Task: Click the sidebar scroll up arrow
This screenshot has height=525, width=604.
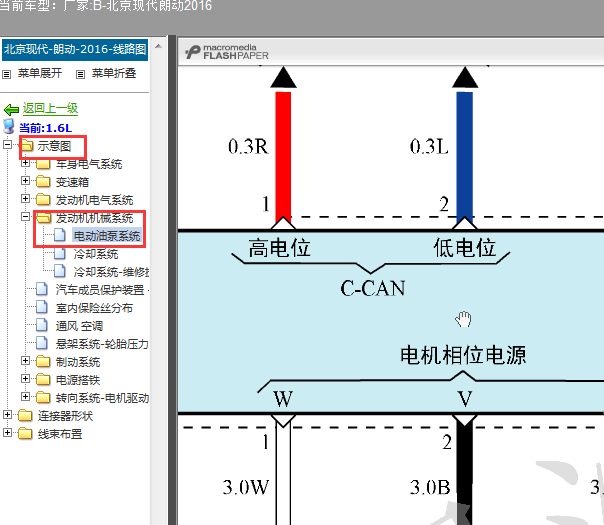Action: tap(158, 47)
